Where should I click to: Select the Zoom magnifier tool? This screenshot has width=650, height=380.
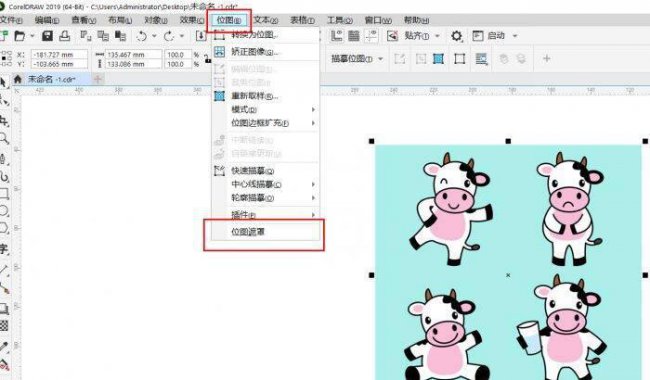4,138
